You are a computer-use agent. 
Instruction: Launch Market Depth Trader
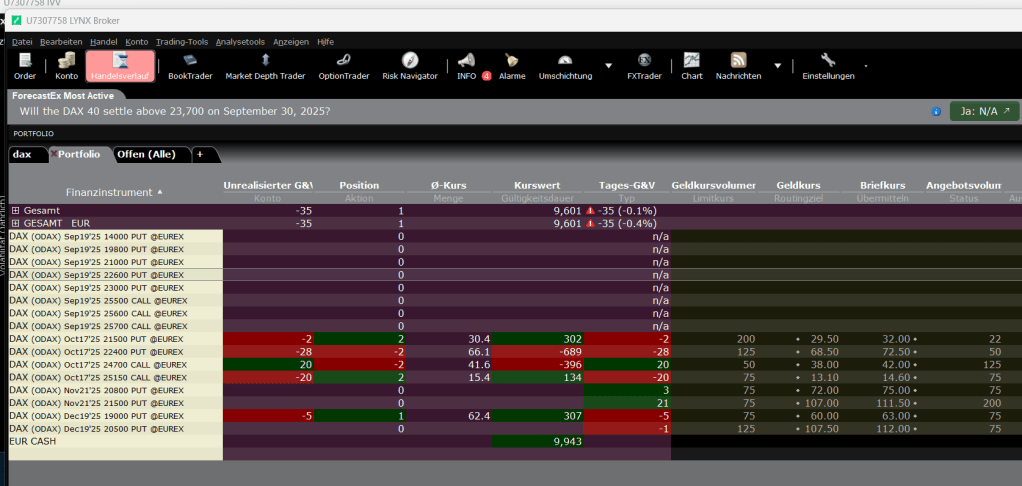(x=265, y=66)
